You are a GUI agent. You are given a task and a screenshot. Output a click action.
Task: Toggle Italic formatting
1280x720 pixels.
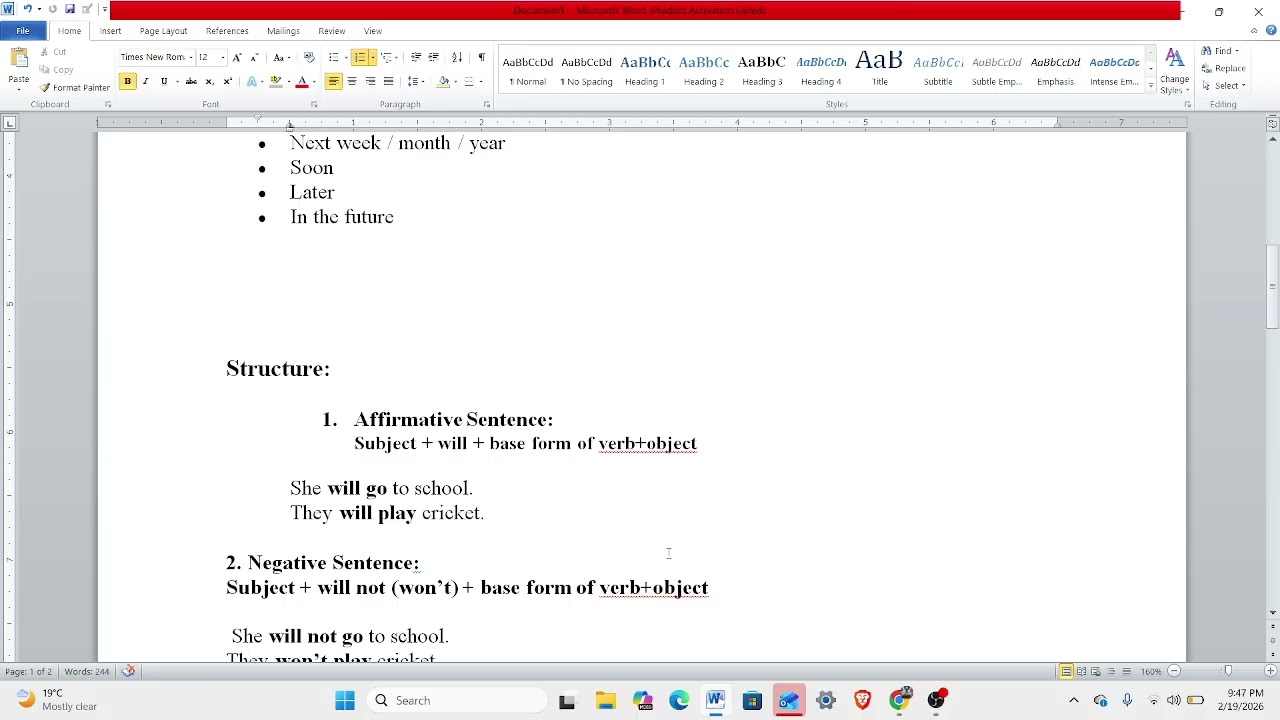coord(145,81)
